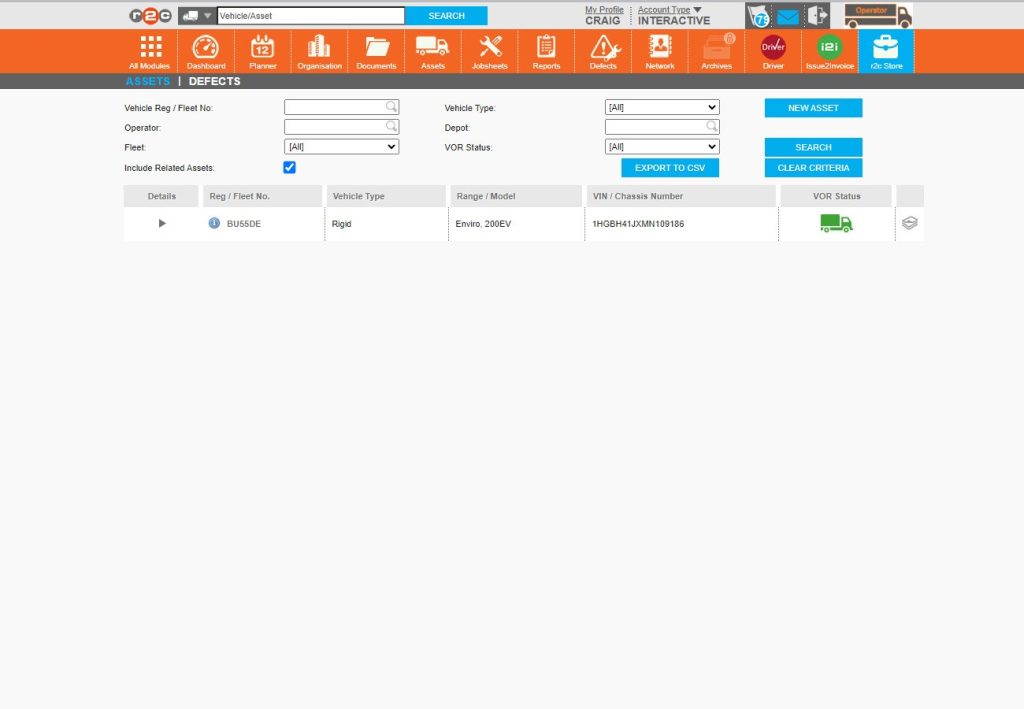Screen dimensions: 1024x709
Task: Open the Network module
Action: [x=659, y=50]
